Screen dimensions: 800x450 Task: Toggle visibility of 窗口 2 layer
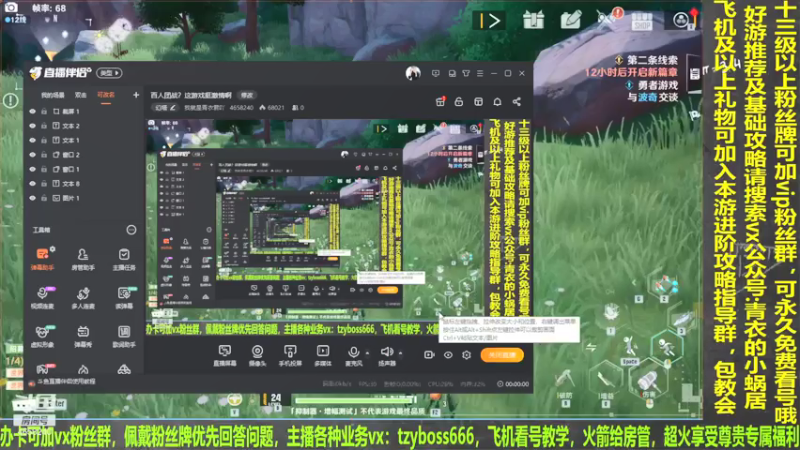[33, 155]
